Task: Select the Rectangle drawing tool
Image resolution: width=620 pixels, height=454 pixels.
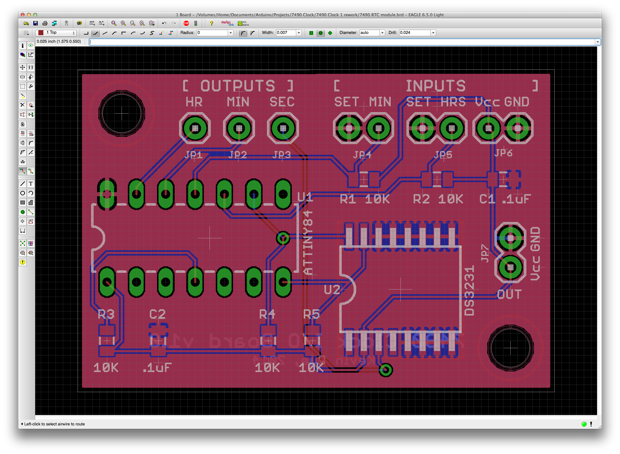Action: (23, 202)
